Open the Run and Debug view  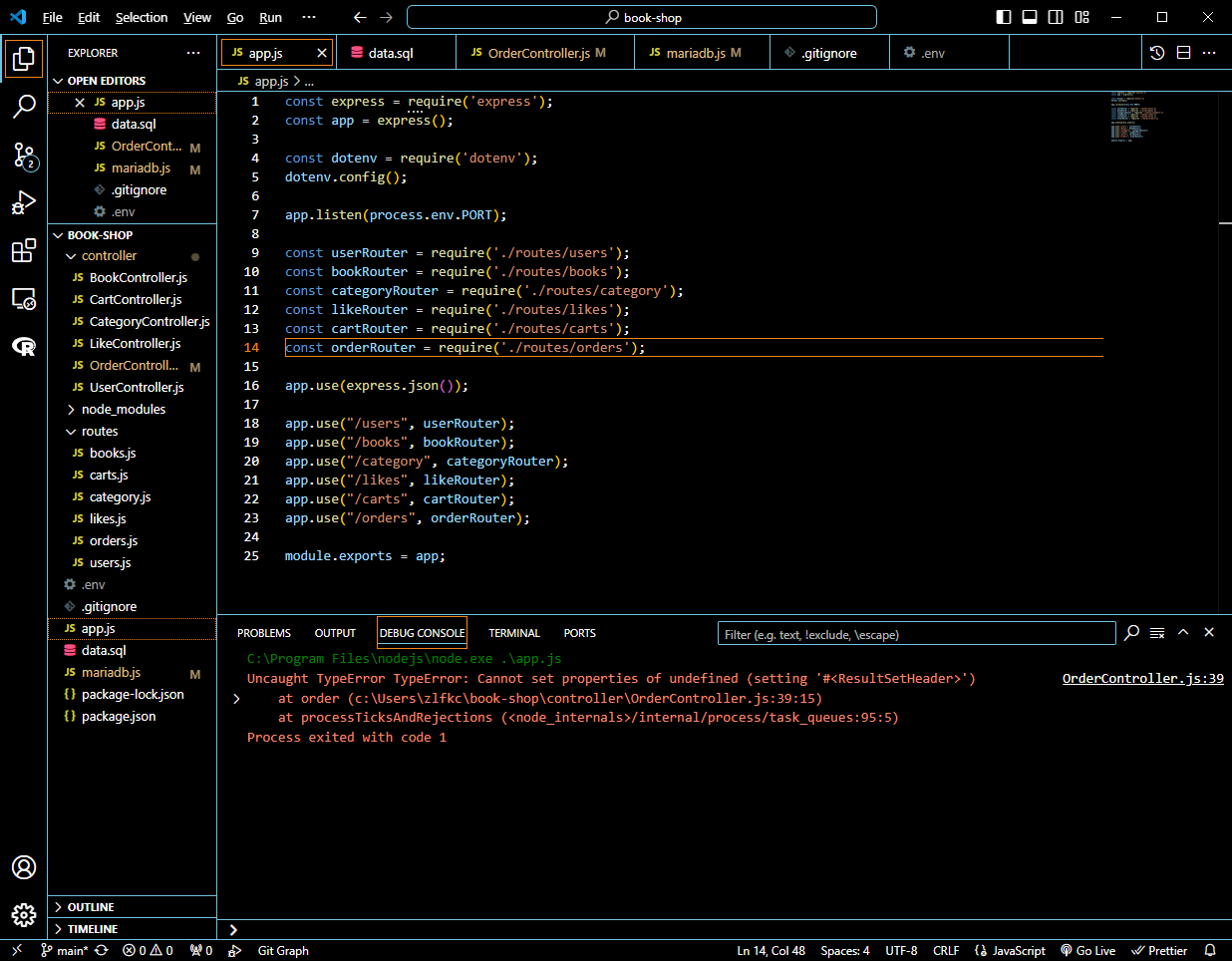click(x=24, y=202)
